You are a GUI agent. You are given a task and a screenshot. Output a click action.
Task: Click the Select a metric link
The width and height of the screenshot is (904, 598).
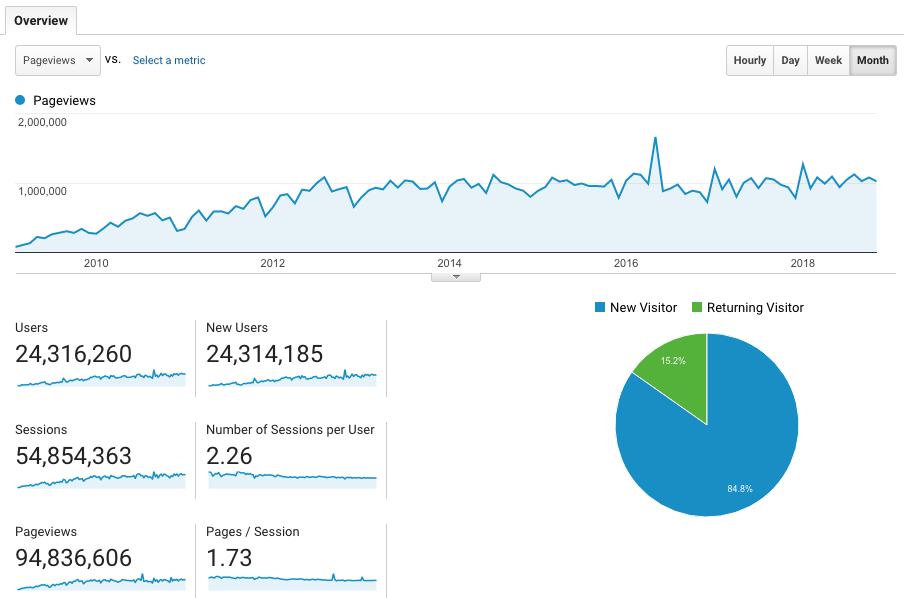[x=169, y=60]
